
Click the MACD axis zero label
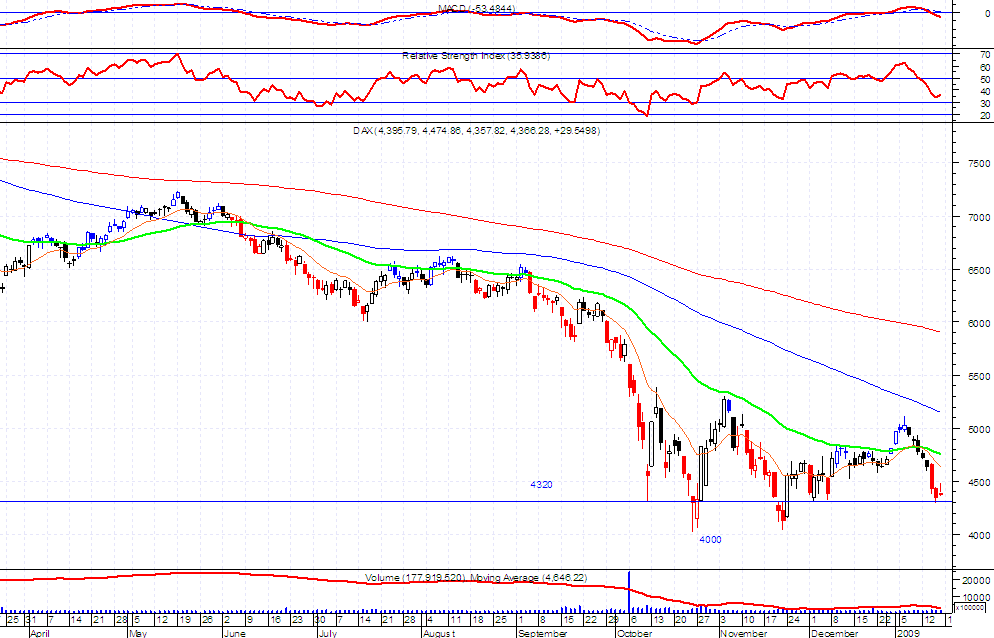tap(988, 13)
